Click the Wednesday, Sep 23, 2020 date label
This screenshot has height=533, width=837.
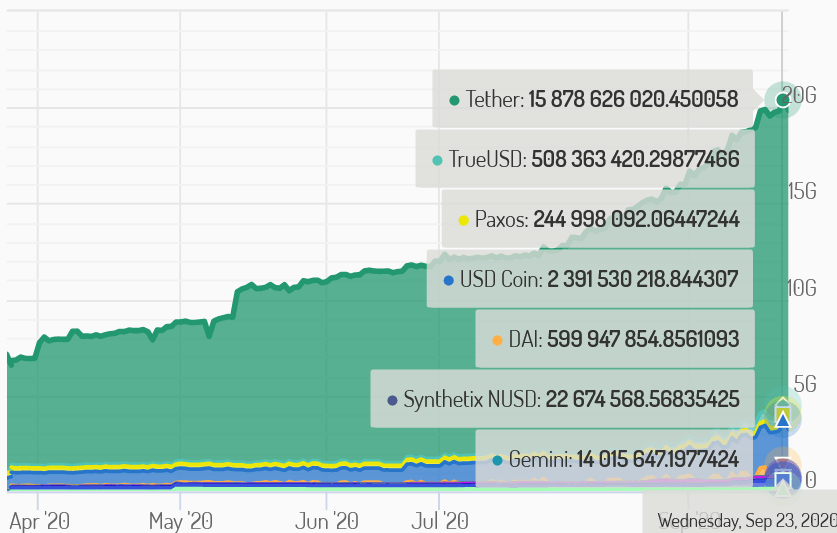pos(747,520)
